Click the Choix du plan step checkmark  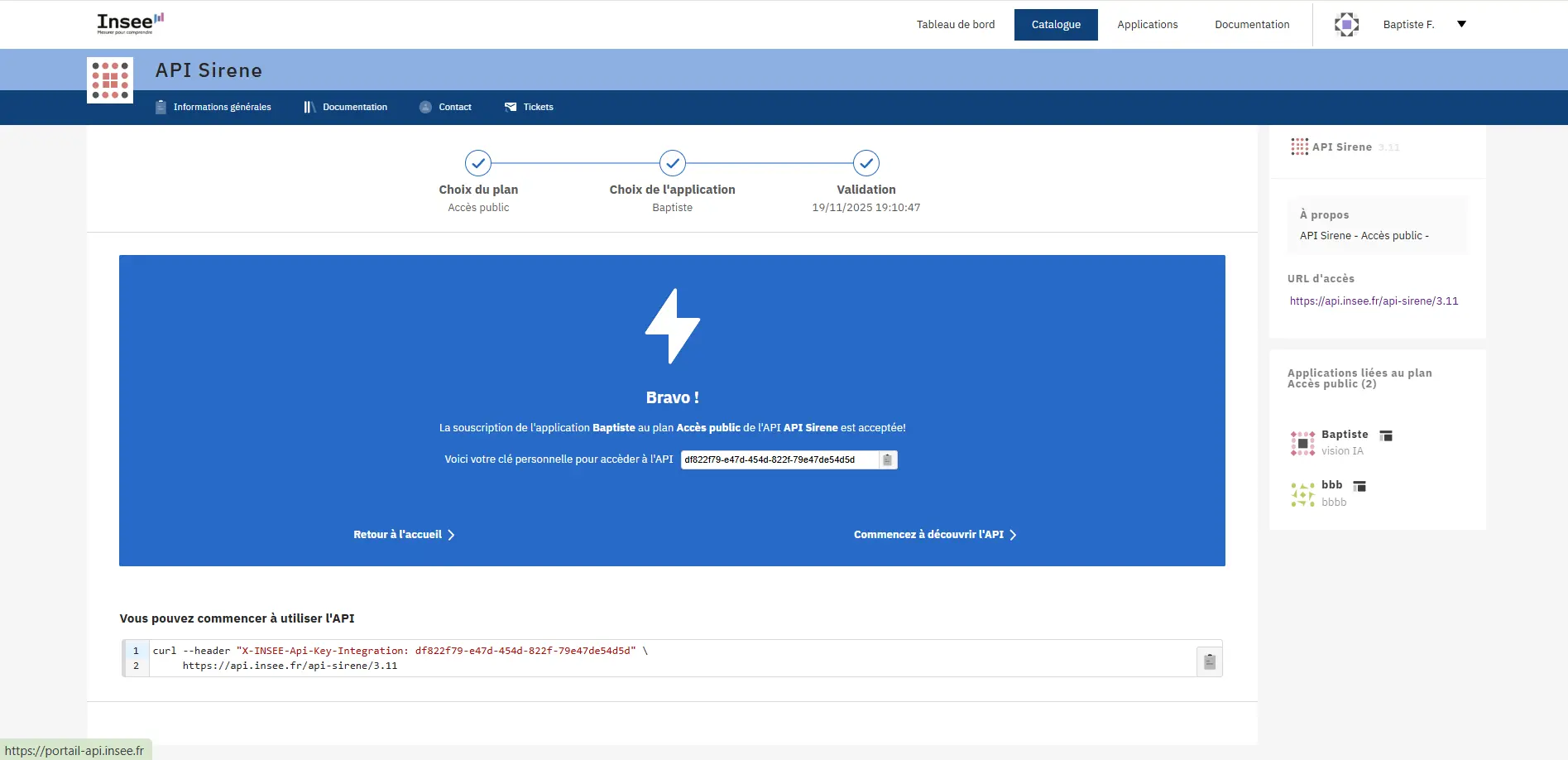pyautogui.click(x=478, y=163)
